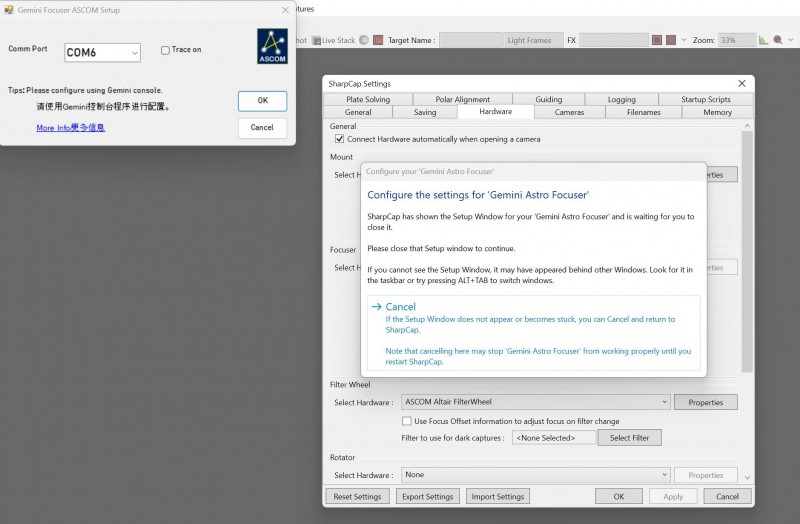Screen dimensions: 800x524
Task: Switch to the Polar Alignment tab
Action: [x=462, y=99]
